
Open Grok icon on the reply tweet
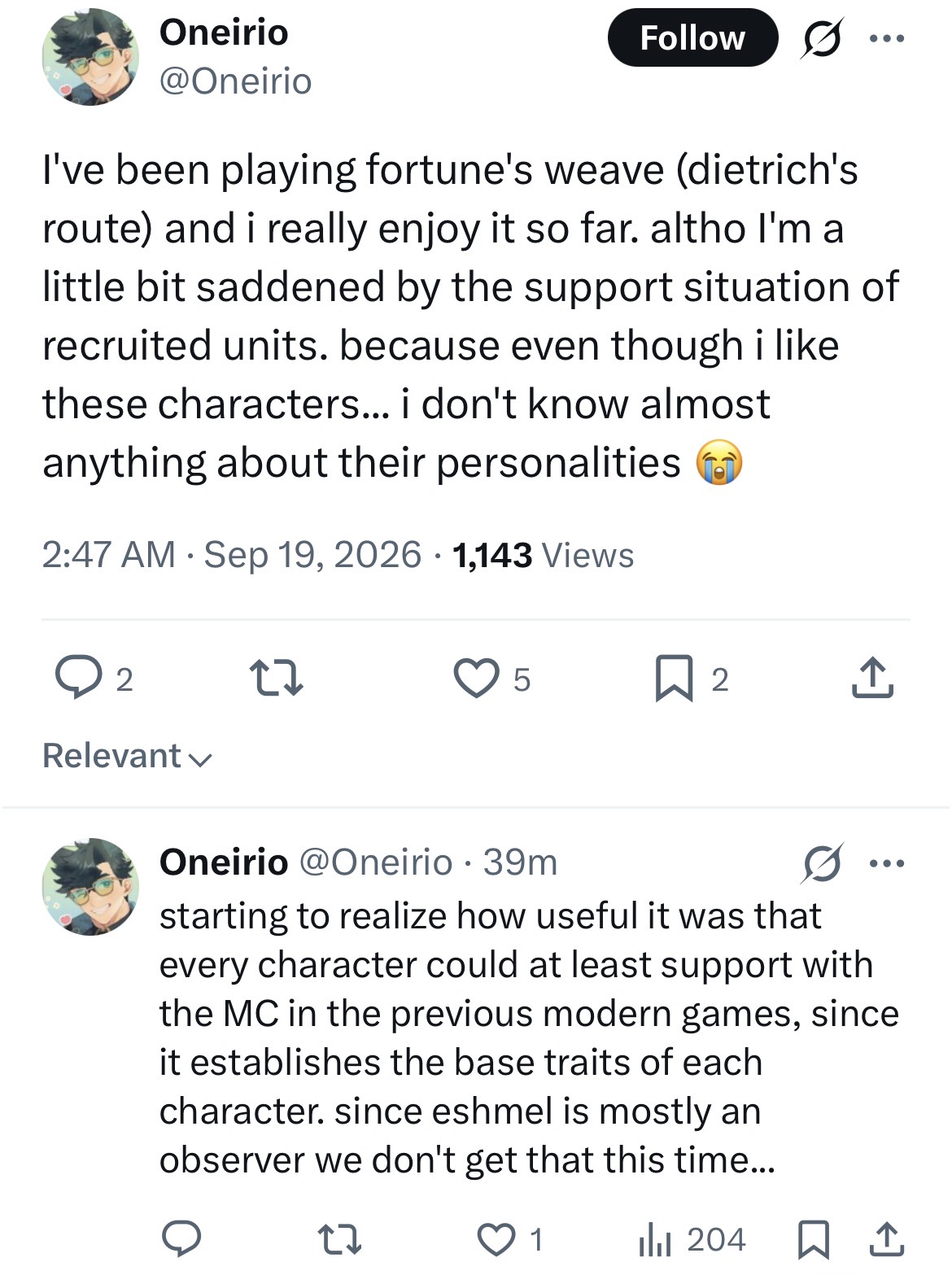pyautogui.click(x=821, y=863)
